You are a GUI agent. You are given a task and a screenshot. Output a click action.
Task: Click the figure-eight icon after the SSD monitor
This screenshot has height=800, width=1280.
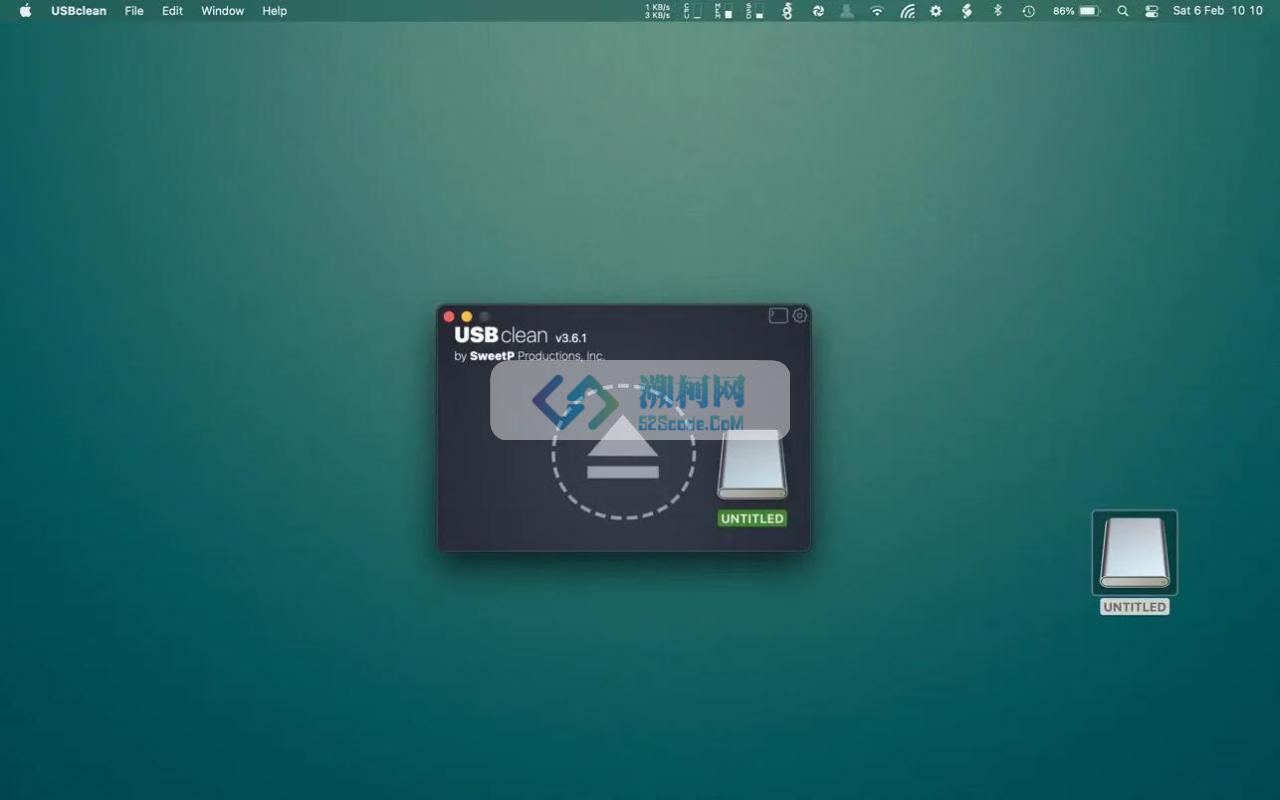[x=787, y=11]
